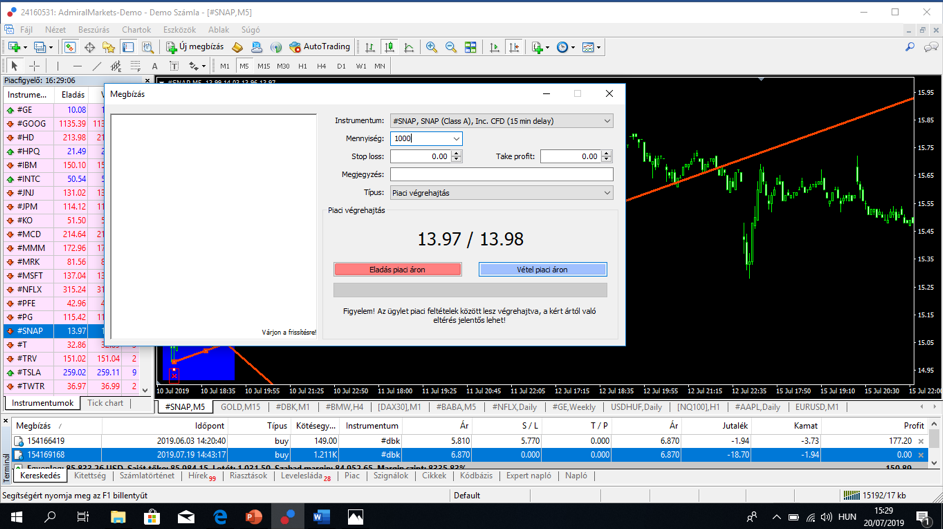Zoom out on the chart
Image resolution: width=943 pixels, height=529 pixels.
coord(450,47)
